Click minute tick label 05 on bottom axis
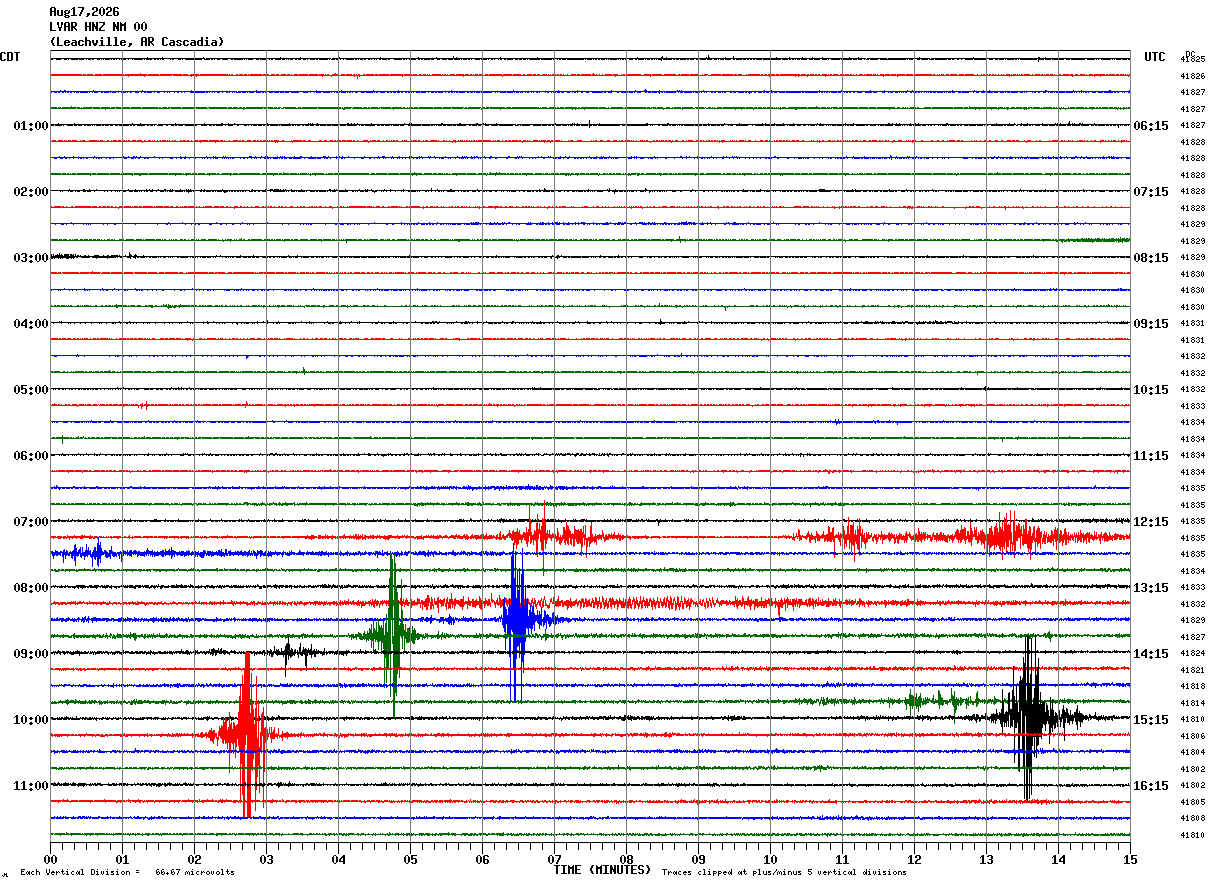Screen dimensions: 1210x886 (410, 860)
